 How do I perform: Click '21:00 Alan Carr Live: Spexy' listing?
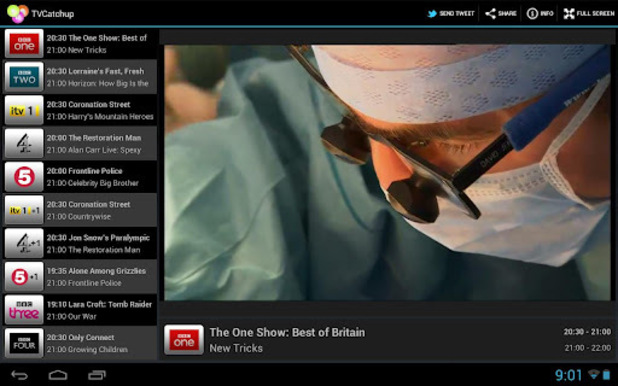pos(94,150)
